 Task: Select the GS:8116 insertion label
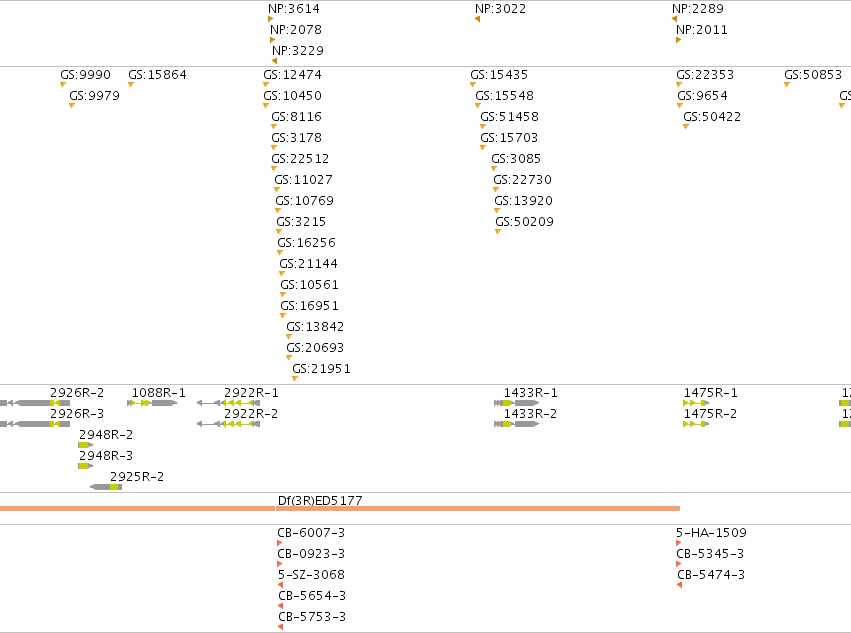pyautogui.click(x=296, y=117)
